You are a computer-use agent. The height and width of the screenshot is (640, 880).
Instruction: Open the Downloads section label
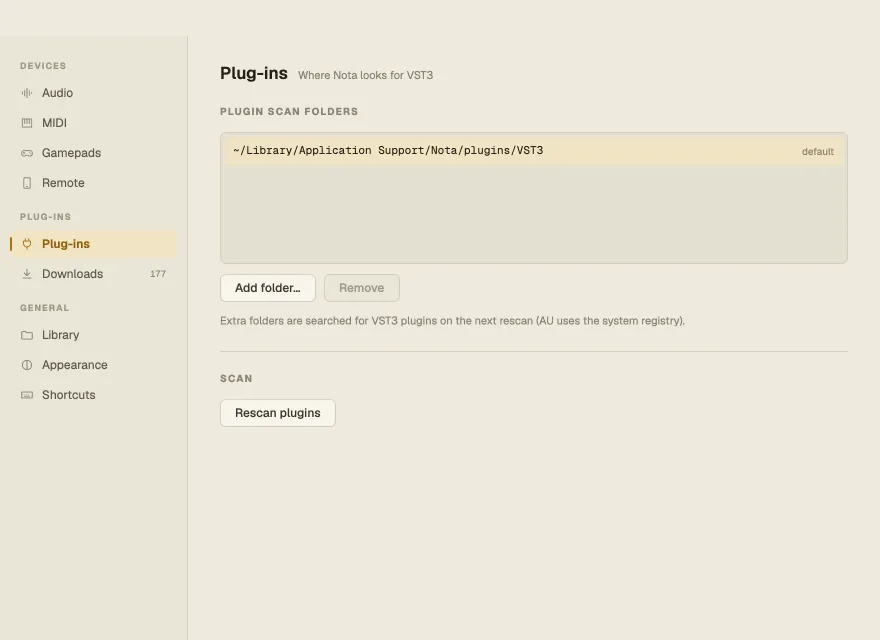click(72, 274)
